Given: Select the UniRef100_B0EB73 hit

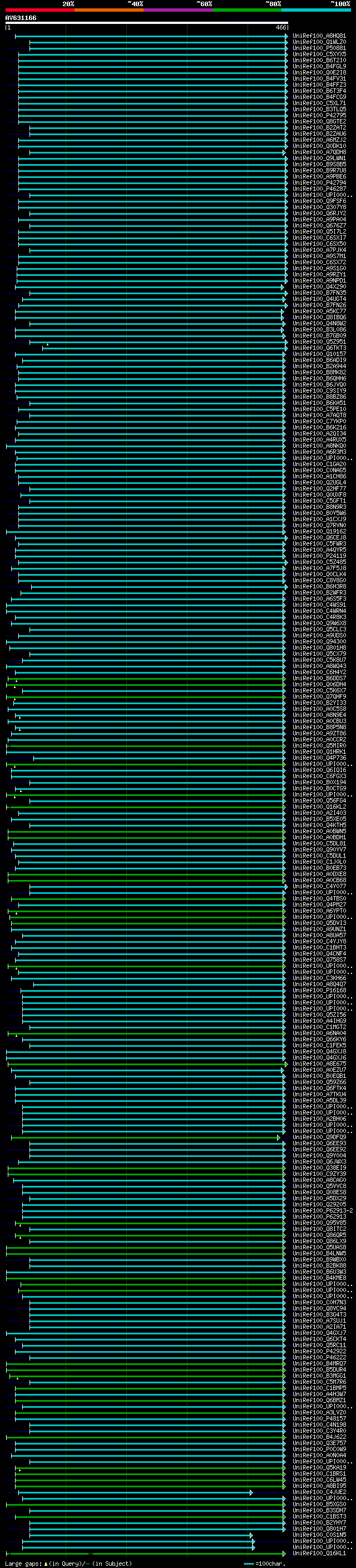Looking at the screenshot, I should pos(319,868).
